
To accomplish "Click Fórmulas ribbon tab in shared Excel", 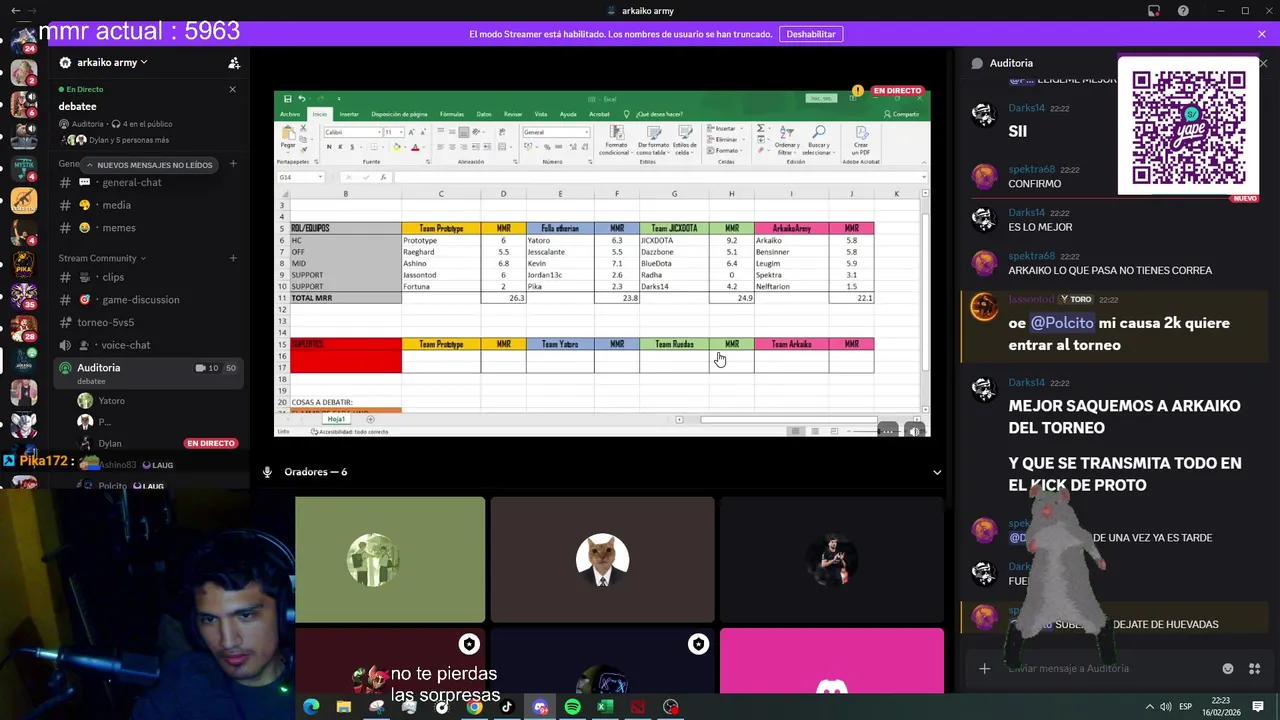I will click(x=451, y=114).
